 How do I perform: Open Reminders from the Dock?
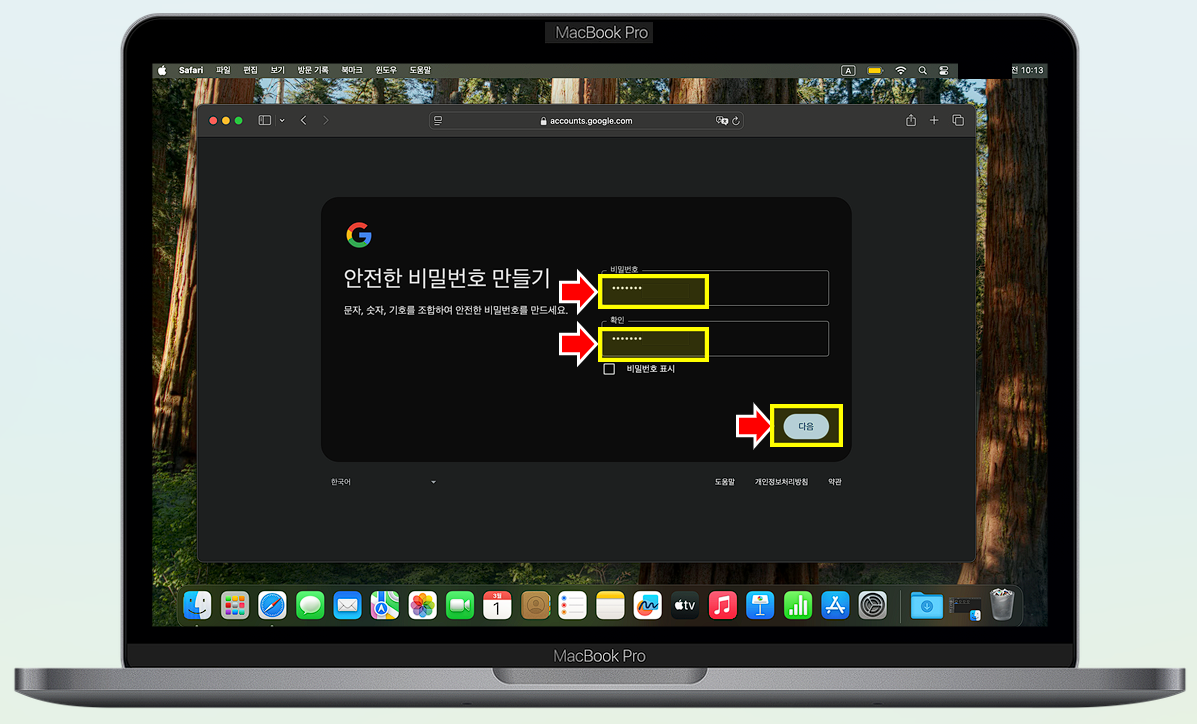573,606
